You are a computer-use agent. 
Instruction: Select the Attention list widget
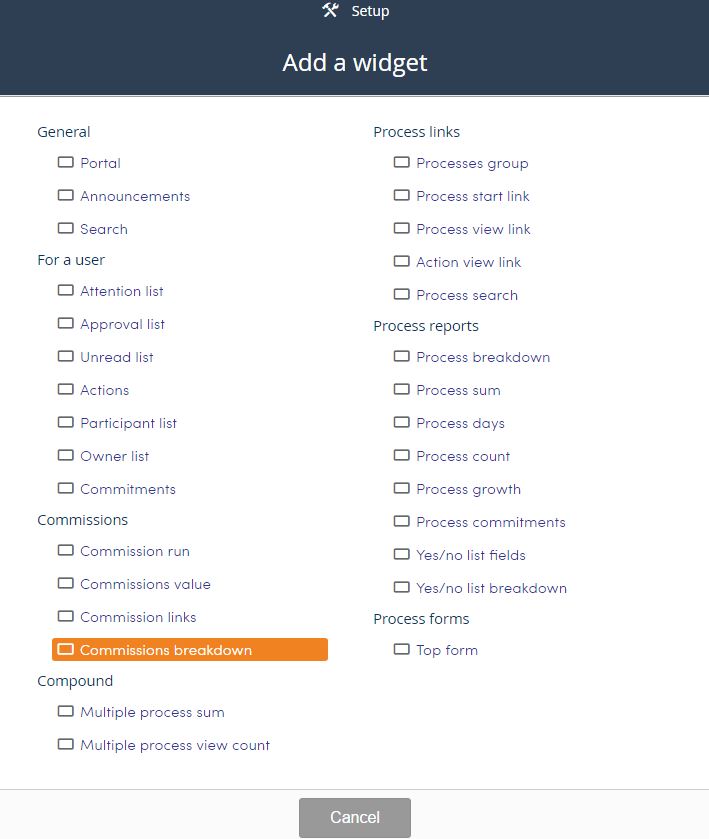[x=66, y=290]
